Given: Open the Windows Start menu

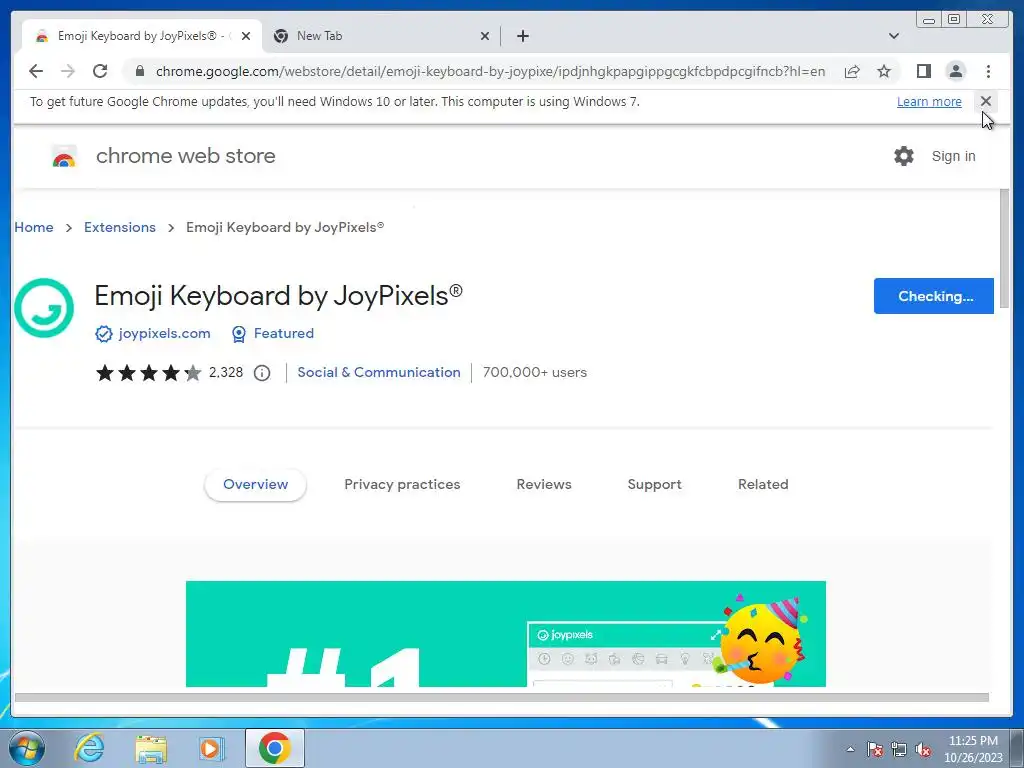Looking at the screenshot, I should (27, 748).
